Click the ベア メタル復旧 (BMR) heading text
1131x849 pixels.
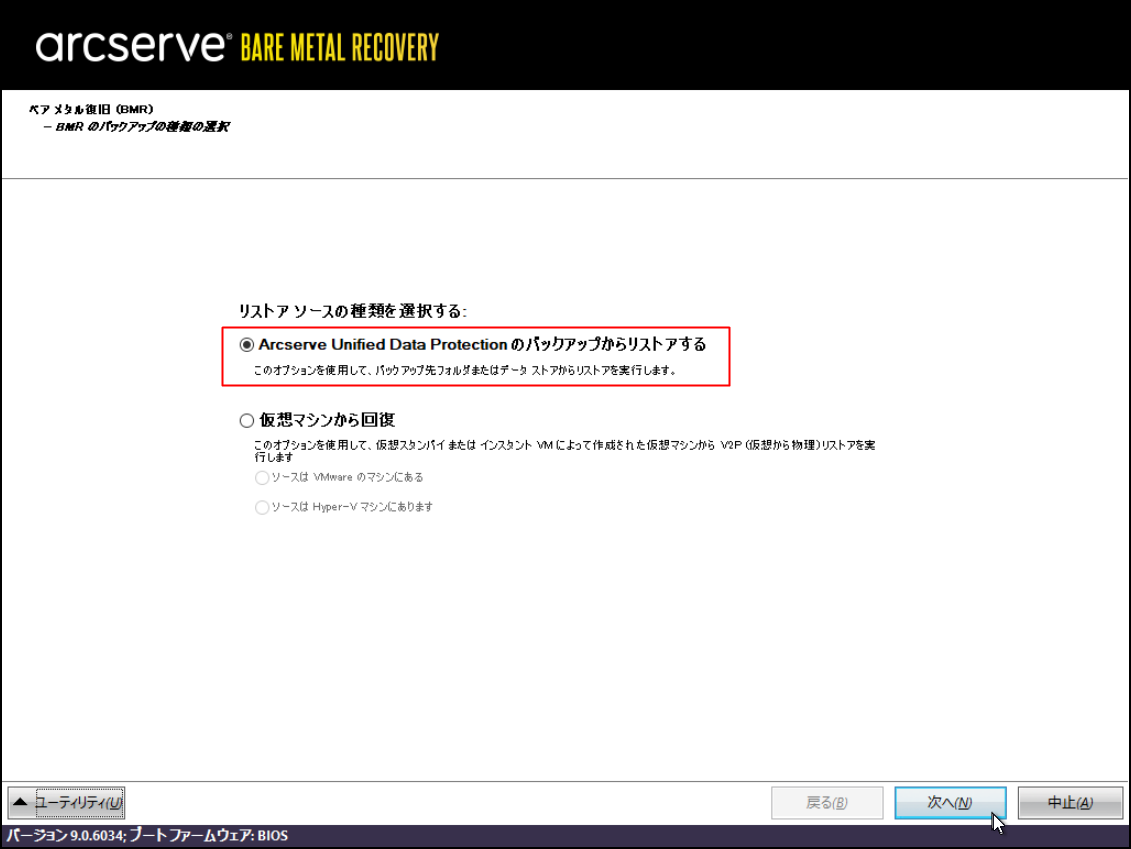point(91,109)
